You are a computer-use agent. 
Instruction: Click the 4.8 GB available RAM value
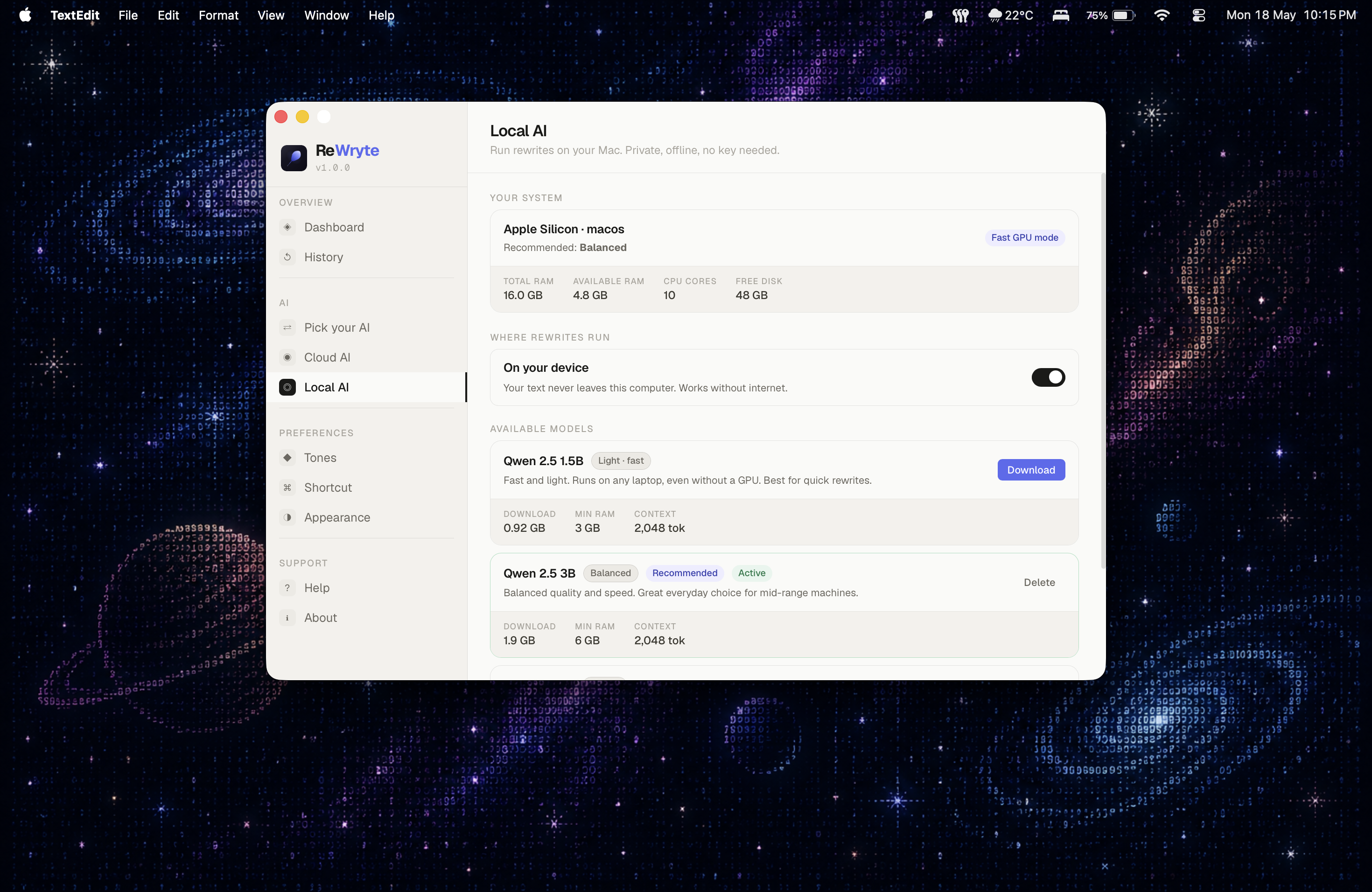pyautogui.click(x=590, y=295)
